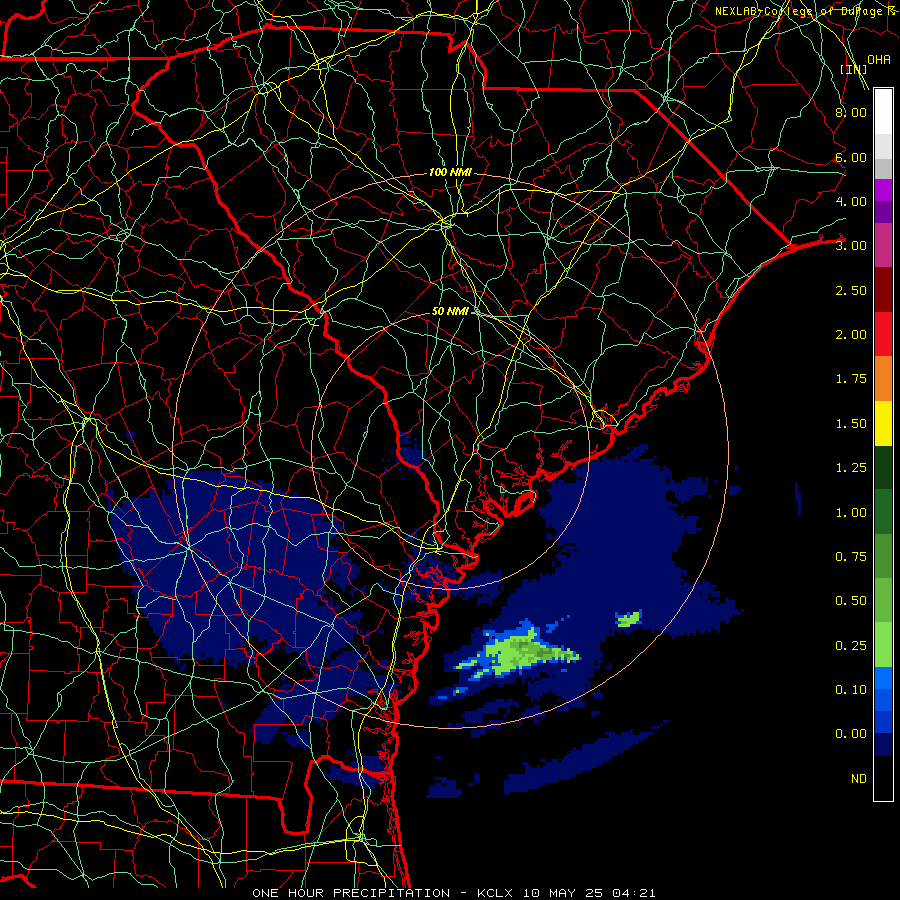Select the bright red legend swatch

click(x=883, y=335)
